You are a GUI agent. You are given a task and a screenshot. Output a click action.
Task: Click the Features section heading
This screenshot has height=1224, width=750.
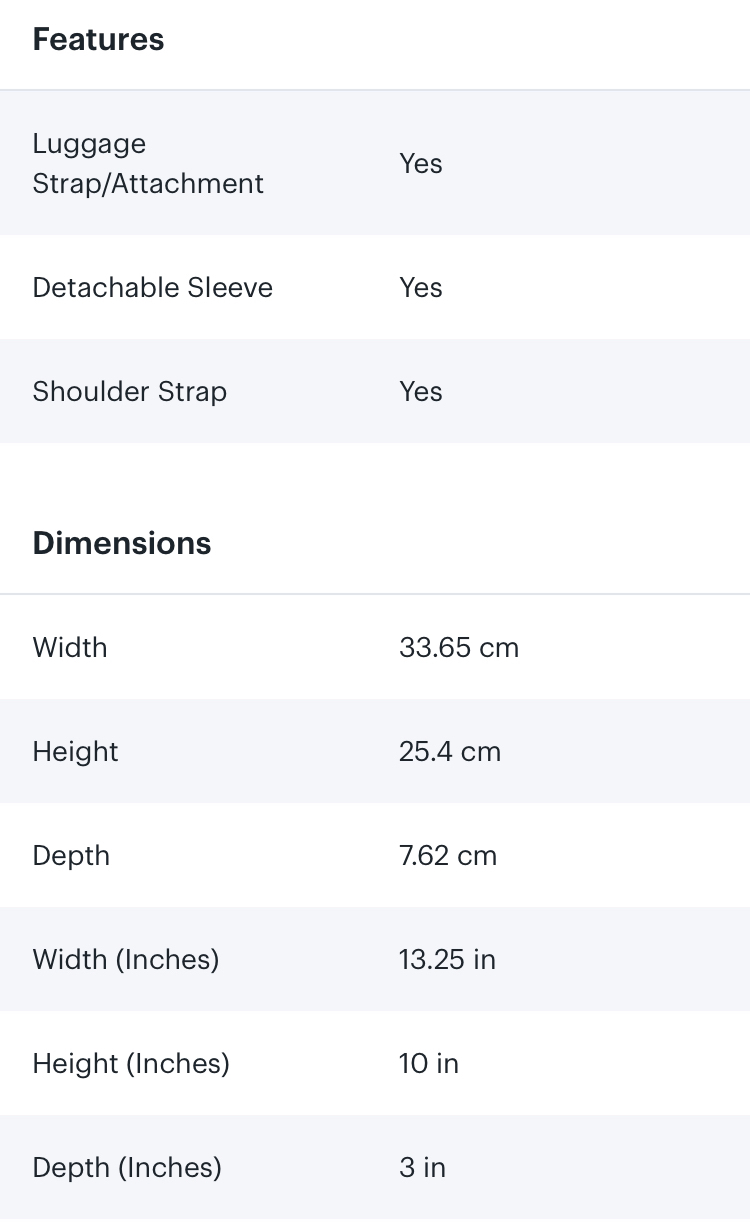tap(98, 40)
